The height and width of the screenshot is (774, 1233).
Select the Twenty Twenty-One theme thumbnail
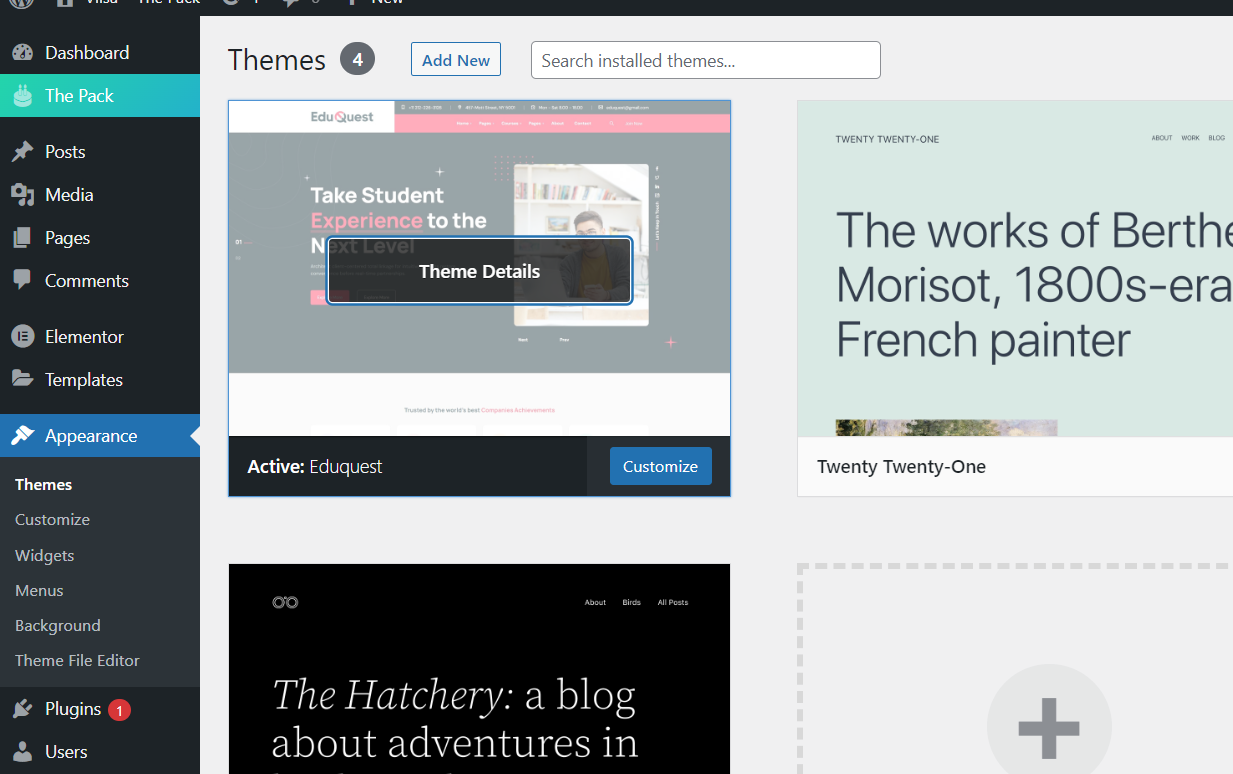click(x=1015, y=270)
